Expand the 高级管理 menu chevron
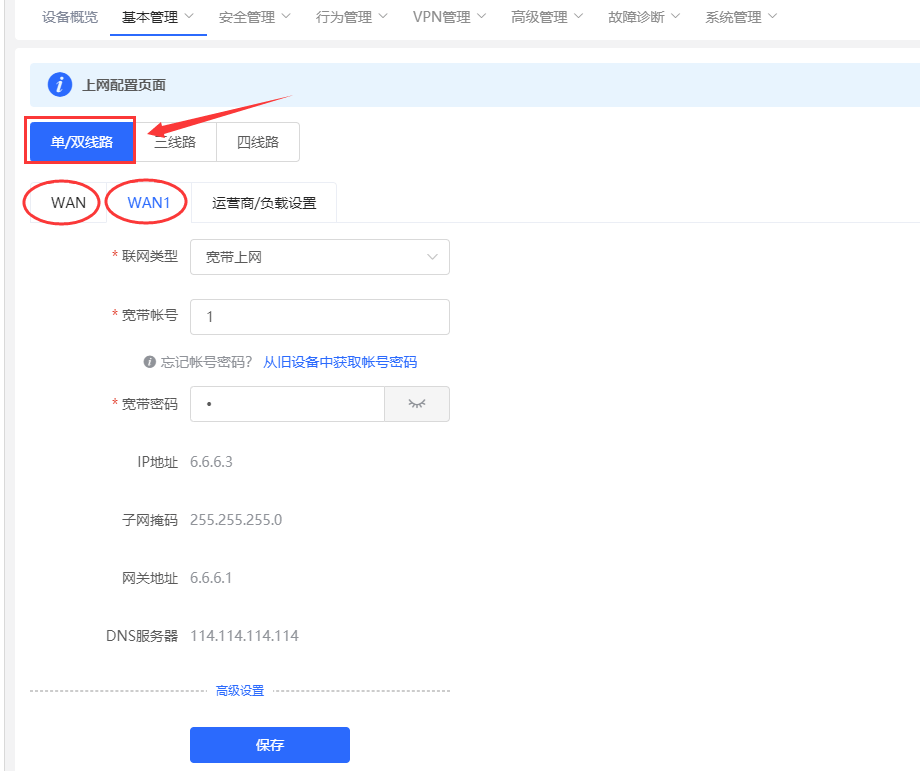This screenshot has width=920, height=771. click(578, 17)
